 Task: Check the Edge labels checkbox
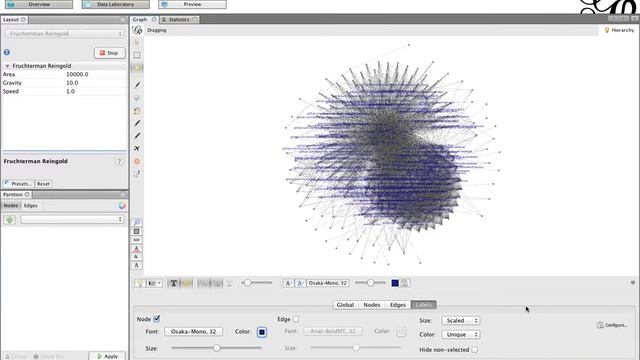coord(296,319)
